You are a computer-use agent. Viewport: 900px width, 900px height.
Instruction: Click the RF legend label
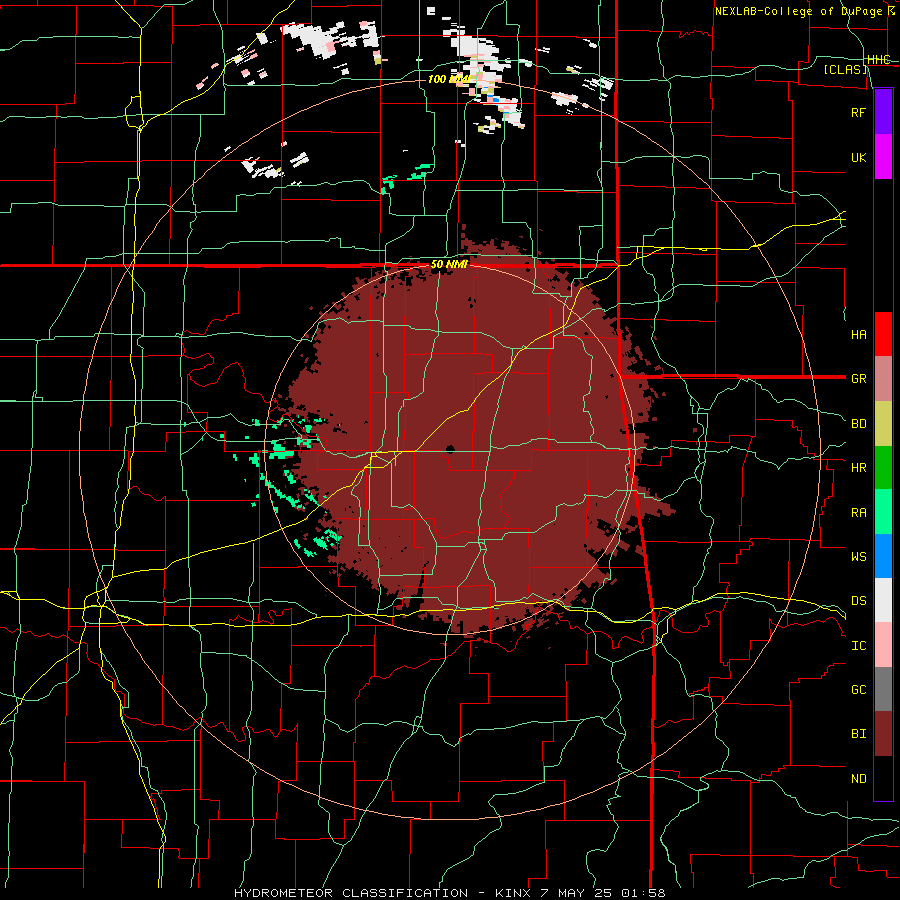click(x=858, y=112)
